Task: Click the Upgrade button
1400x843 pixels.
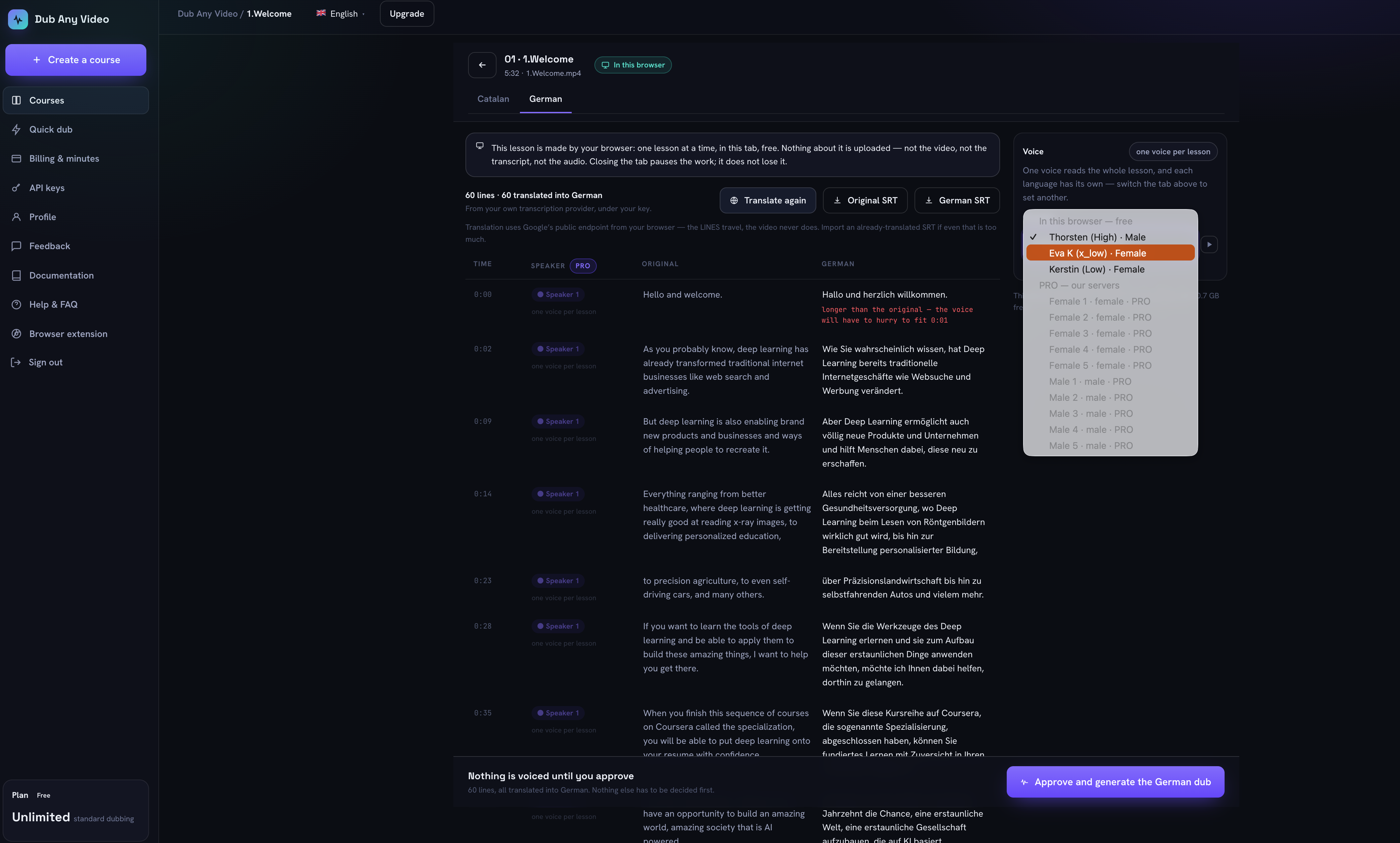Action: pyautogui.click(x=407, y=14)
